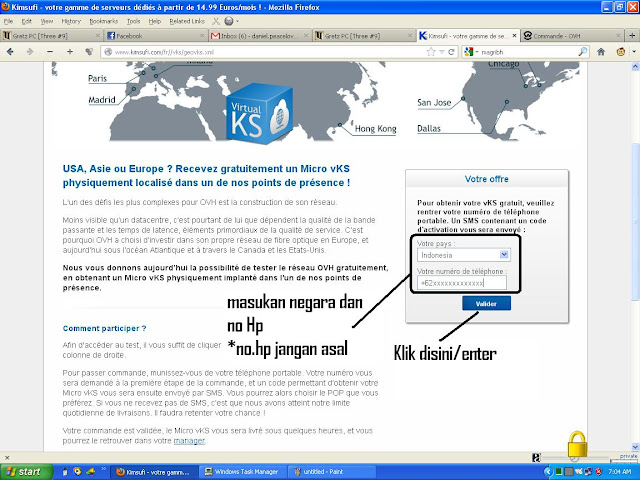
Task: Click the Madrid map label
Action: [102, 100]
